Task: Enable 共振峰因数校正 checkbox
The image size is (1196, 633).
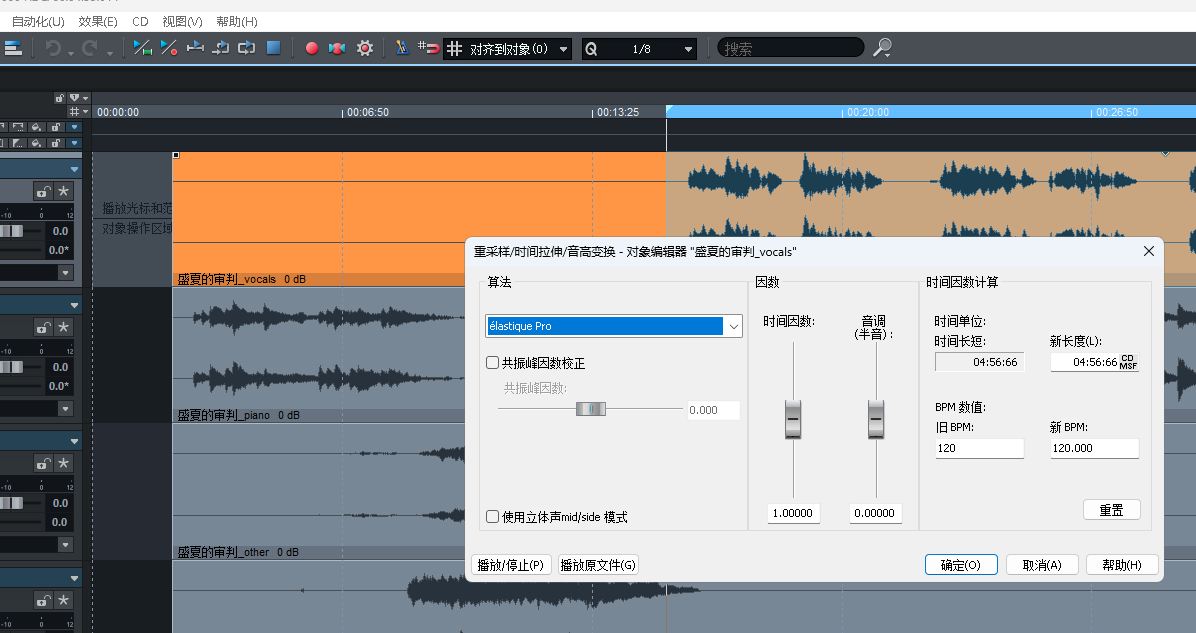Action: click(x=493, y=363)
